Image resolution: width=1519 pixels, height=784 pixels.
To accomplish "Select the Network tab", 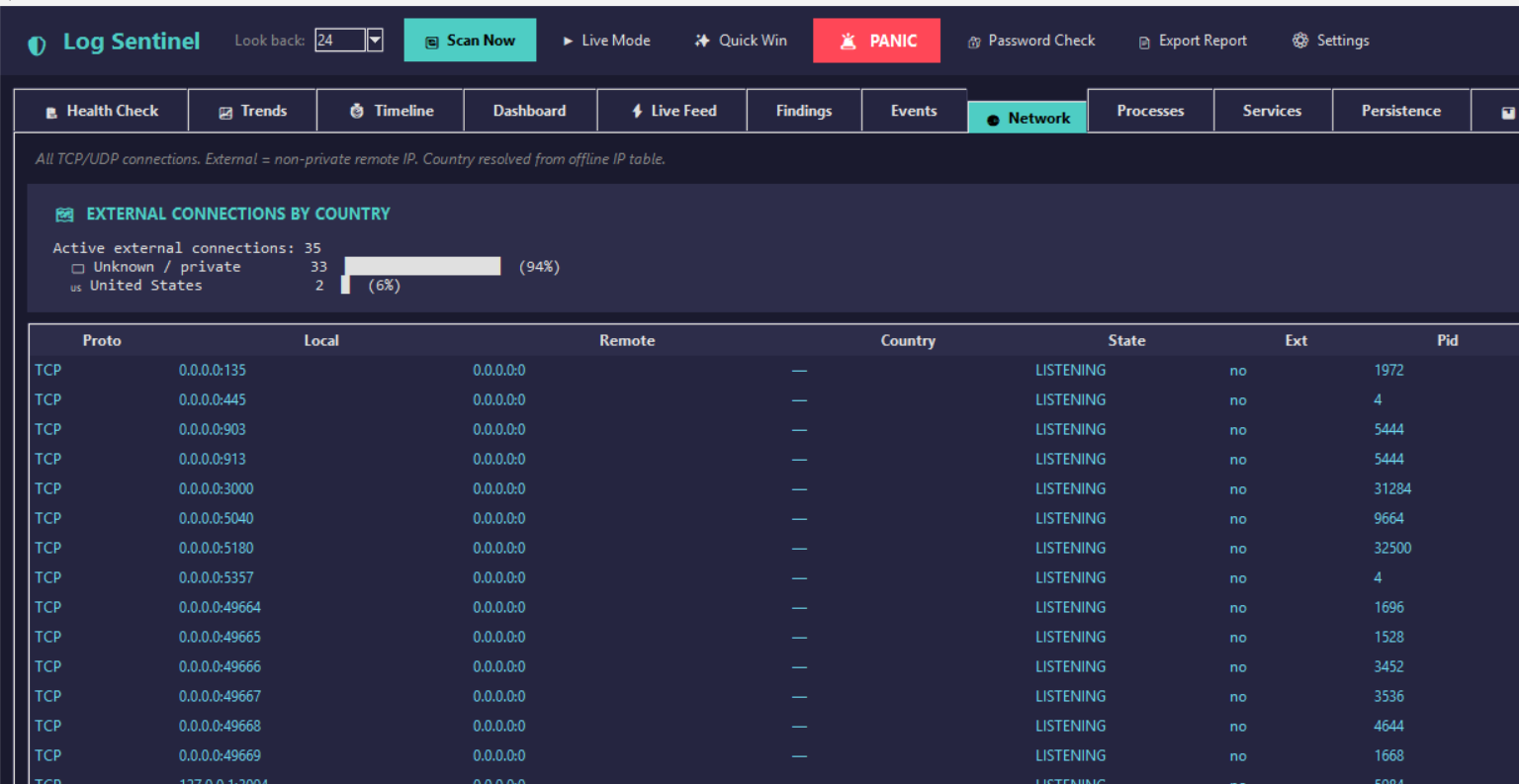I will (x=1028, y=118).
